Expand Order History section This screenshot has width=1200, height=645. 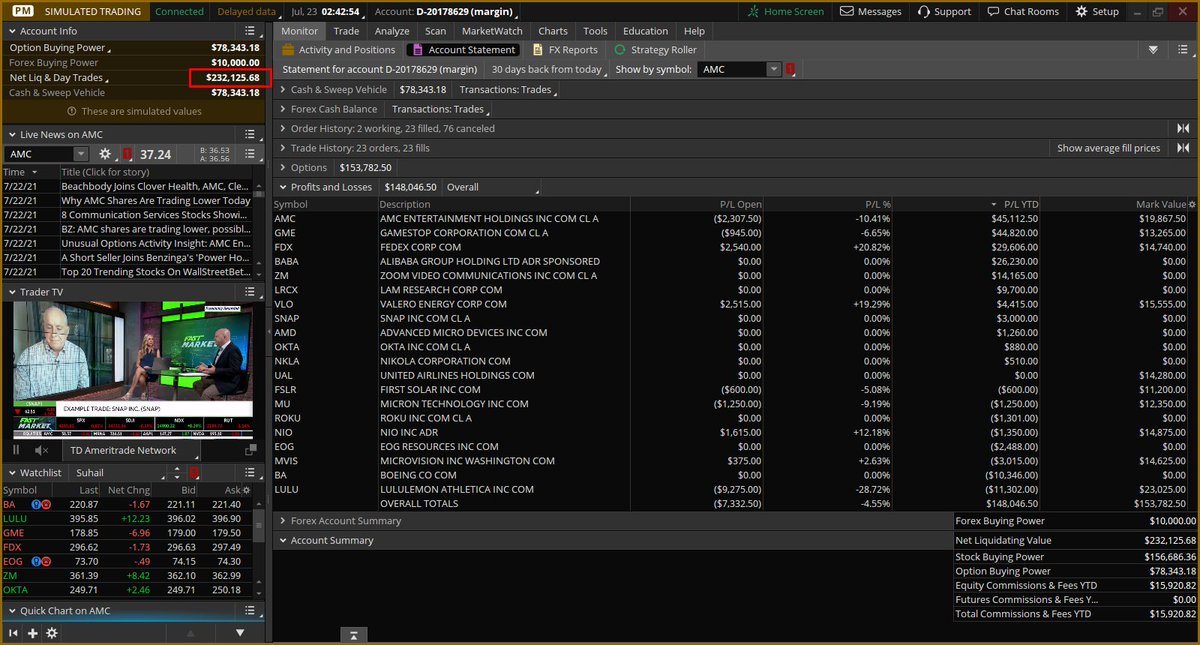[x=283, y=128]
